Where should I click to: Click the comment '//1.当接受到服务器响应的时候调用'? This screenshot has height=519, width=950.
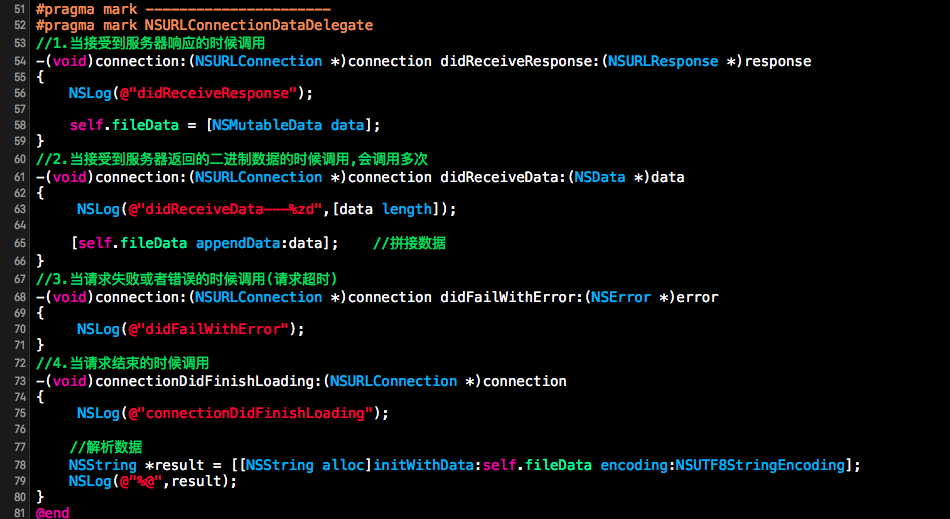tap(150, 43)
